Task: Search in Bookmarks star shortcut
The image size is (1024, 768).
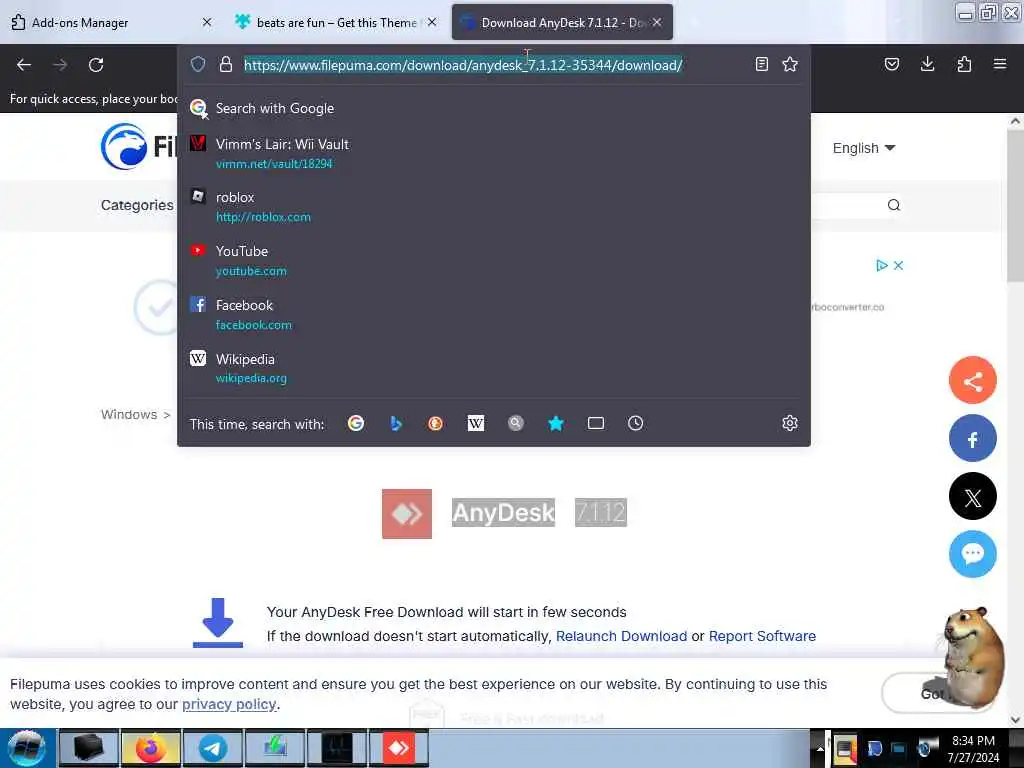Action: tap(556, 423)
